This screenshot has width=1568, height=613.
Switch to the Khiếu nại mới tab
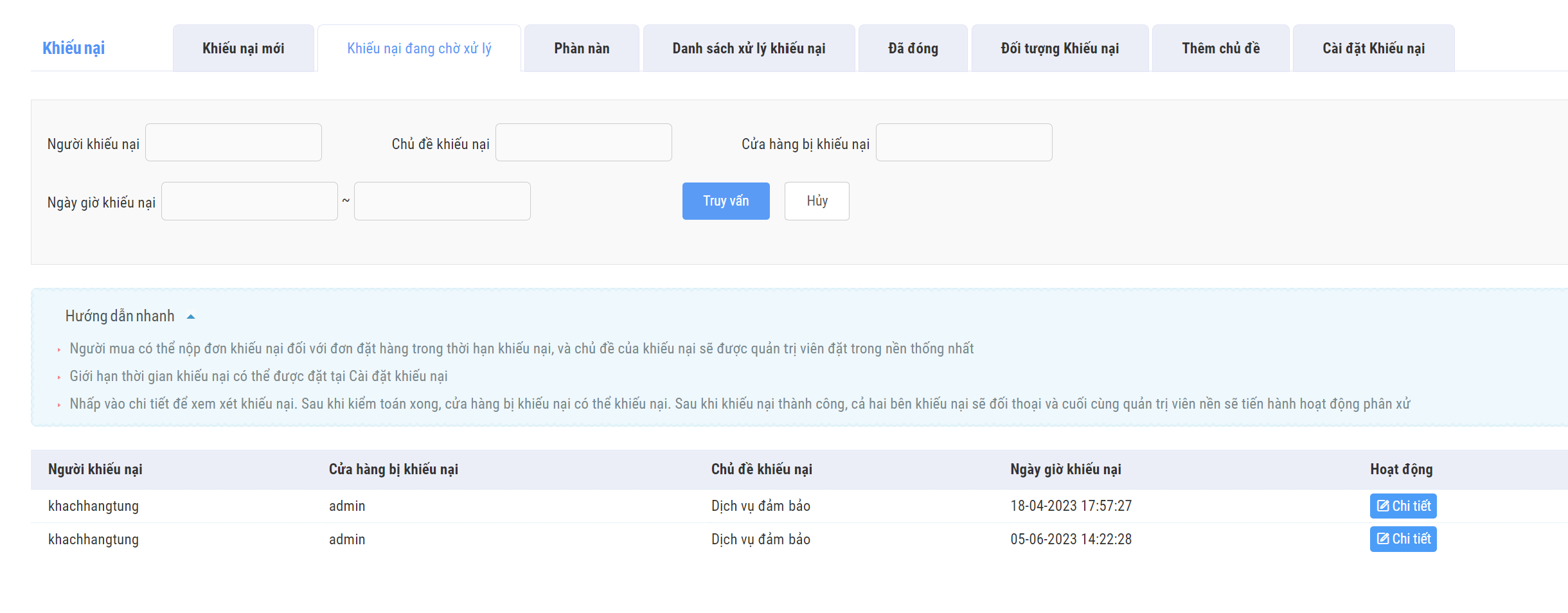pyautogui.click(x=243, y=49)
